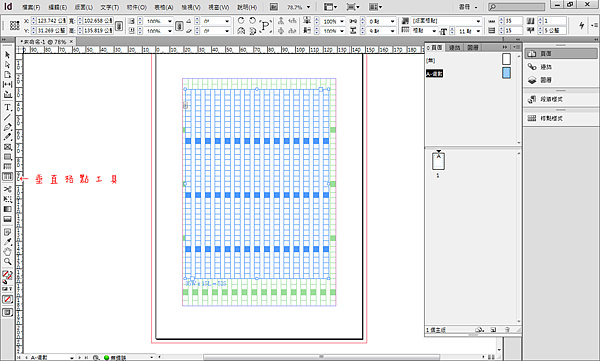The width and height of the screenshot is (600, 361).
Task: Click the search help field
Action: pyautogui.click(x=516, y=7)
